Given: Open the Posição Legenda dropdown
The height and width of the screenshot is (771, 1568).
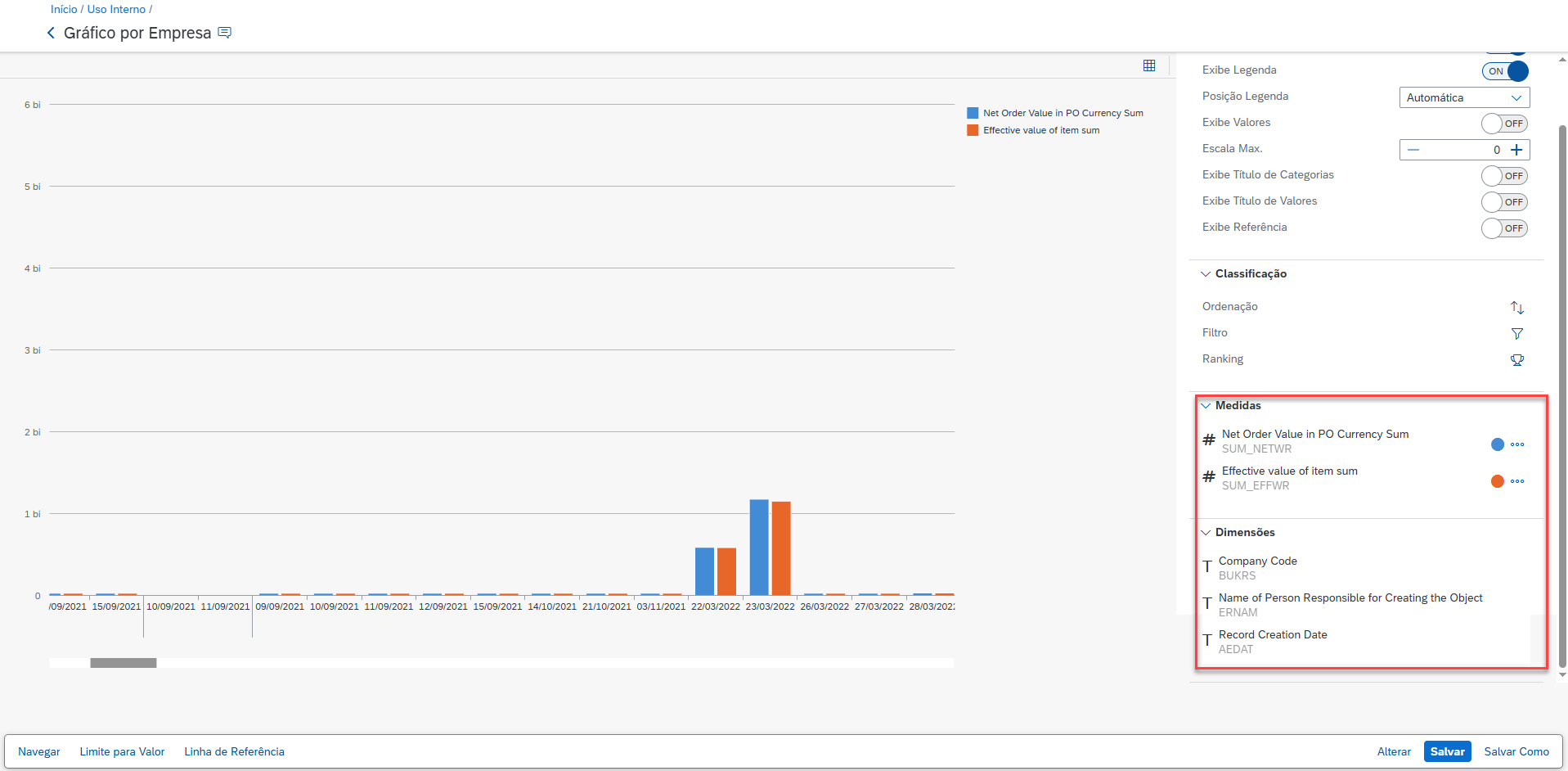Looking at the screenshot, I should (1463, 97).
